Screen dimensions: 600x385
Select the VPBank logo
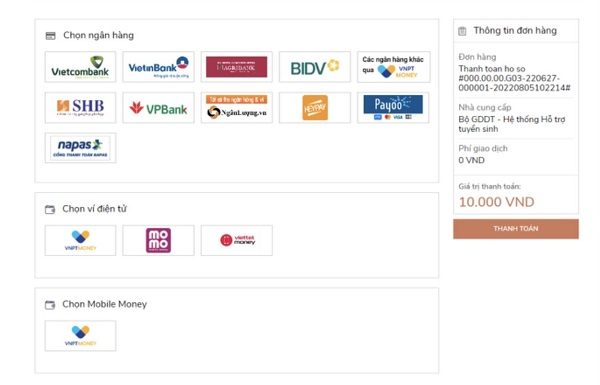tap(158, 108)
